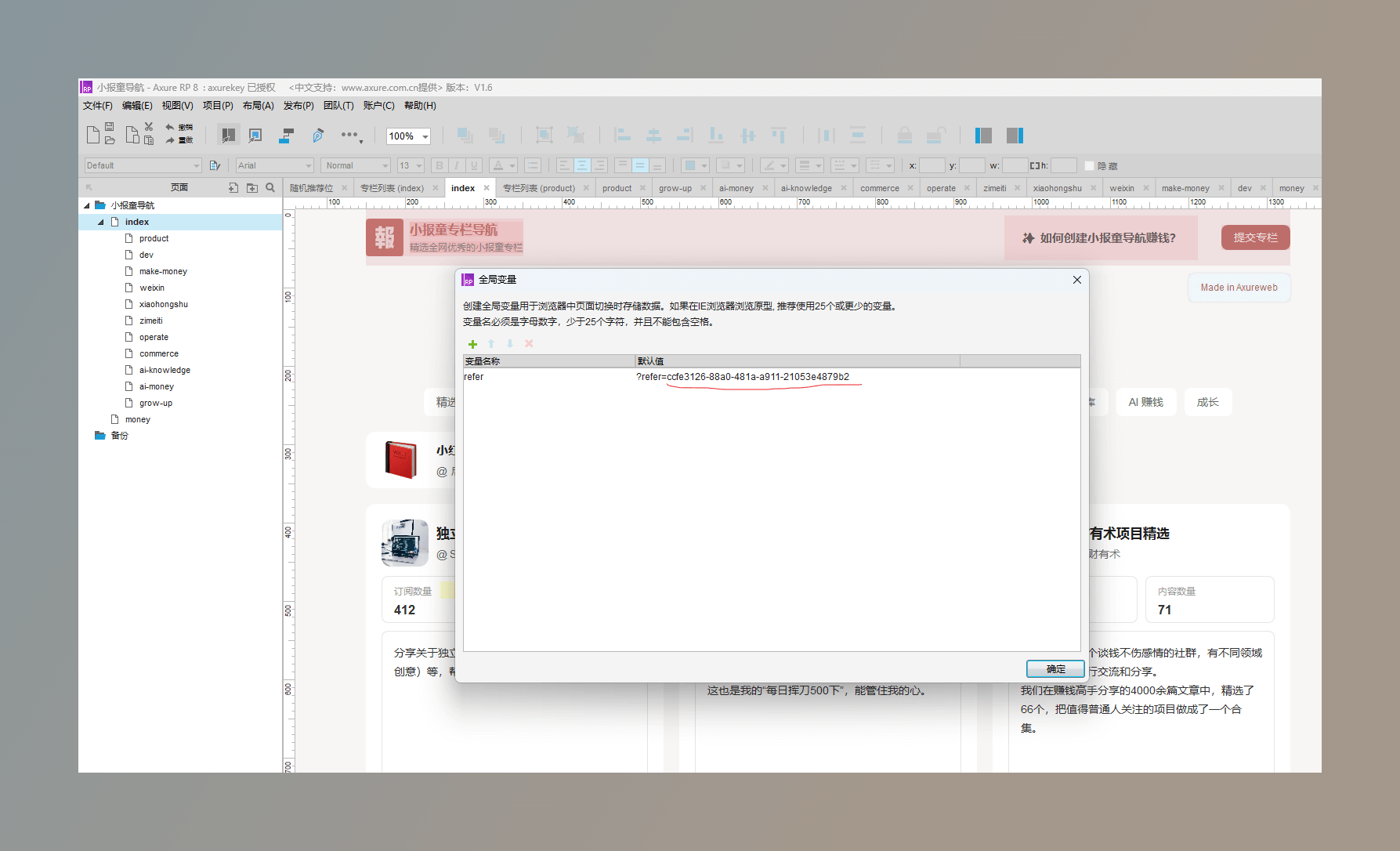The width and height of the screenshot is (1400, 851).
Task: Open the more tools ellipsis dropdown
Action: 352,136
